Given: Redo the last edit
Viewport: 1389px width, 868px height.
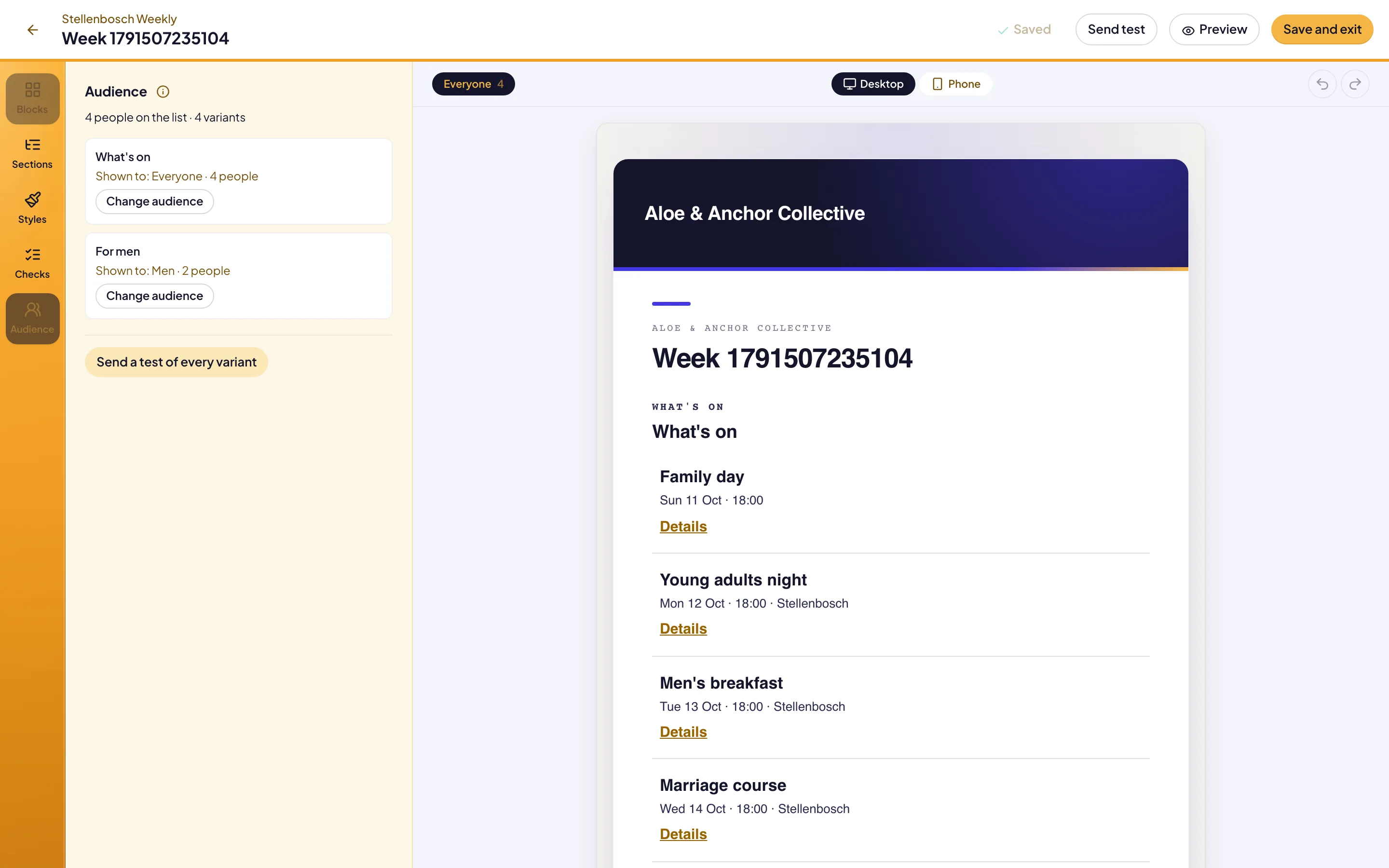Looking at the screenshot, I should click(1355, 84).
